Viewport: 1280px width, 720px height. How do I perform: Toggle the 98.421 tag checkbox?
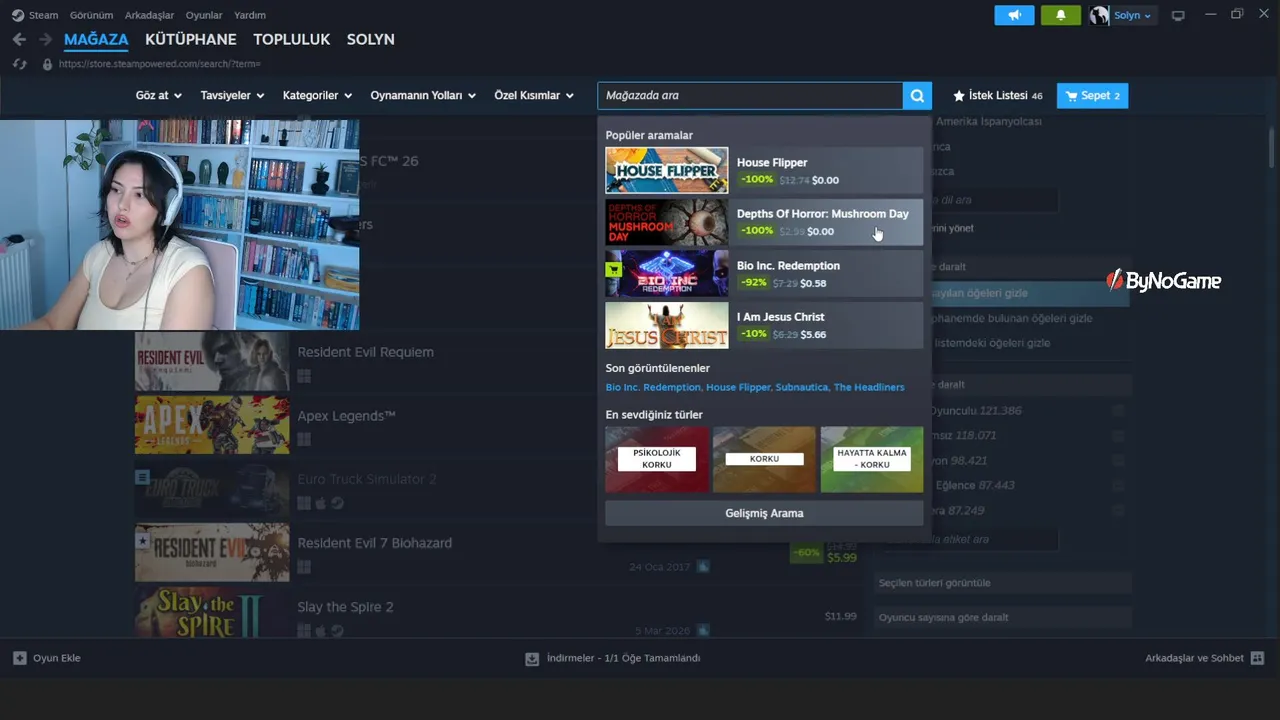(1118, 461)
